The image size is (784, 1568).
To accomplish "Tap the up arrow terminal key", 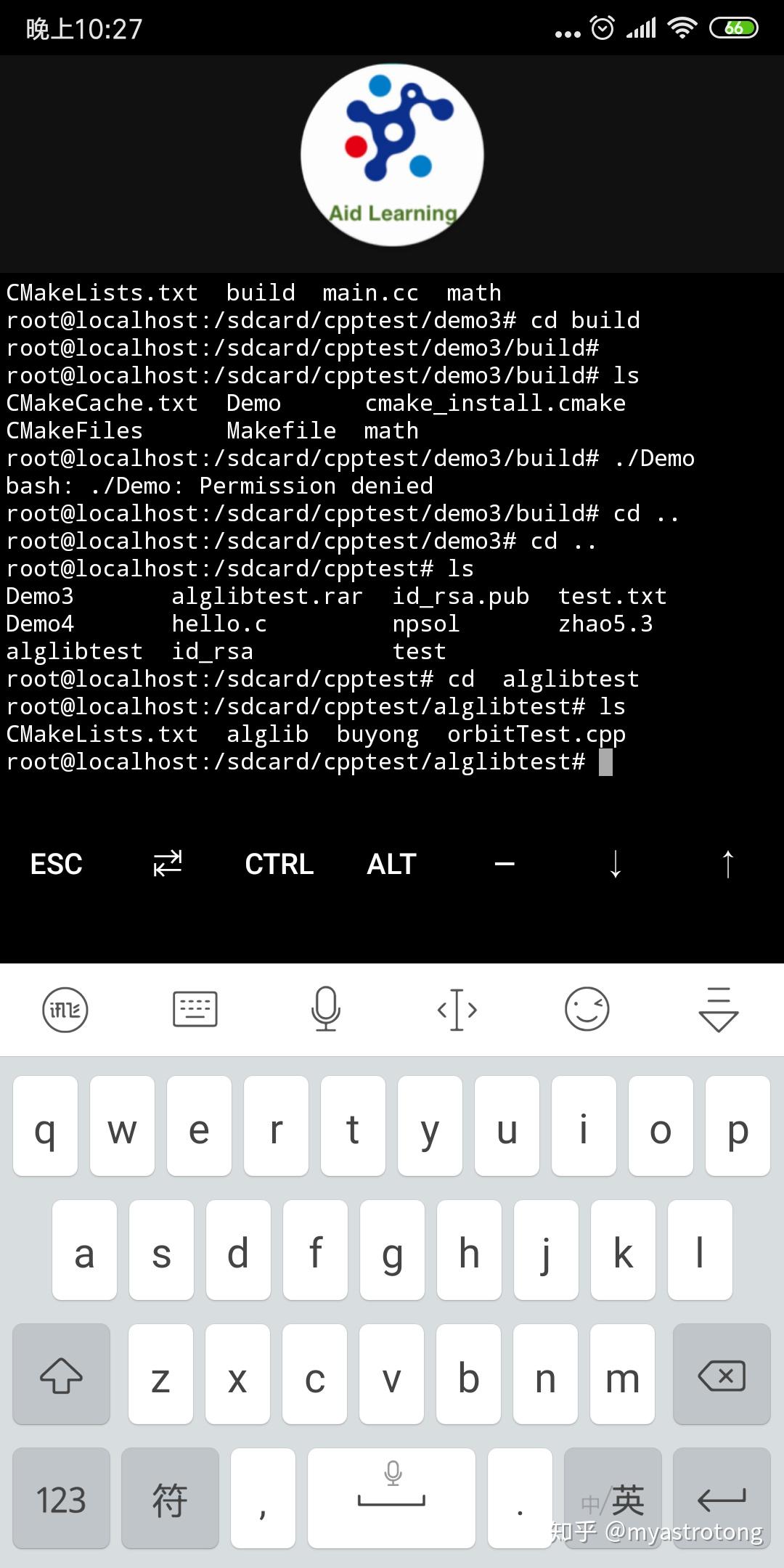I will tap(728, 864).
